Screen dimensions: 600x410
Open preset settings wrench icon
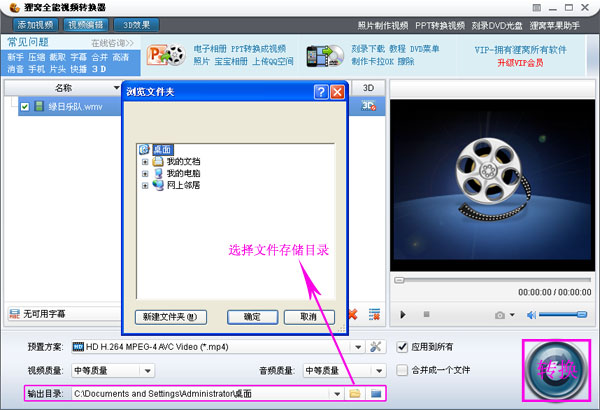coord(375,347)
